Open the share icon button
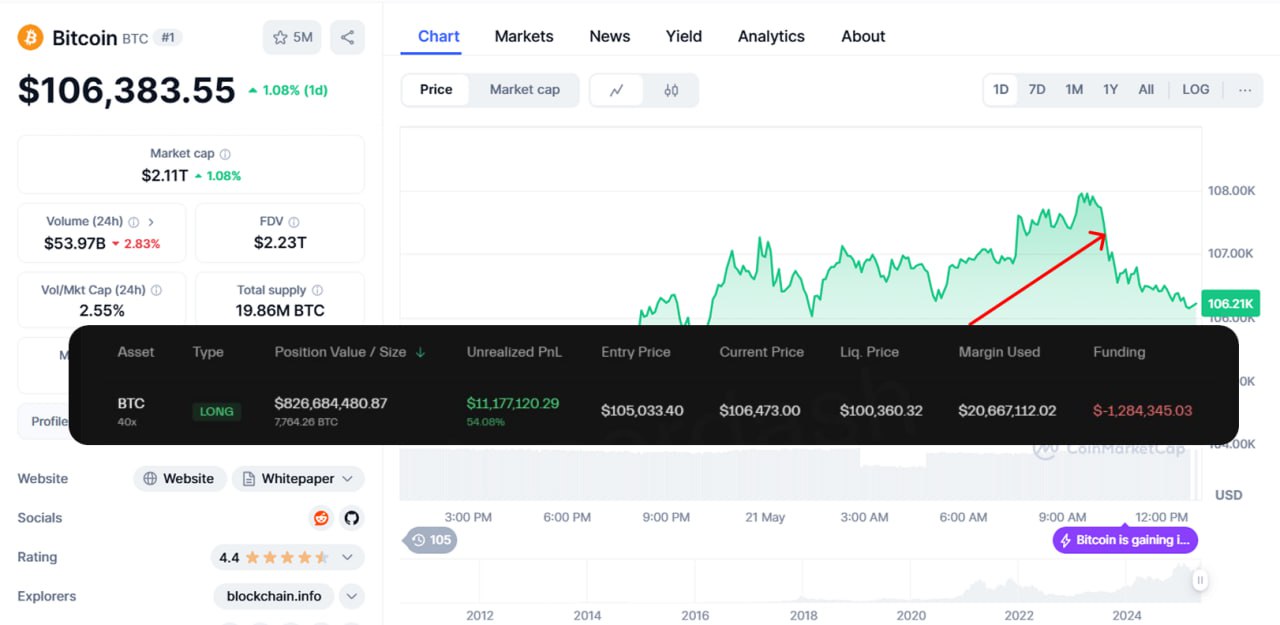Viewport: 1280px width, 625px height. pos(347,38)
